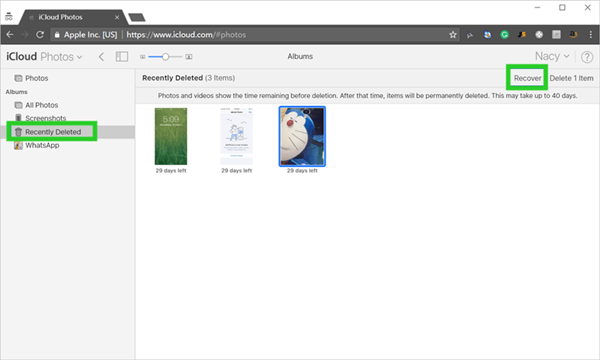This screenshot has width=600, height=360.
Task: Click Delete 1 Item button
Action: tap(571, 78)
